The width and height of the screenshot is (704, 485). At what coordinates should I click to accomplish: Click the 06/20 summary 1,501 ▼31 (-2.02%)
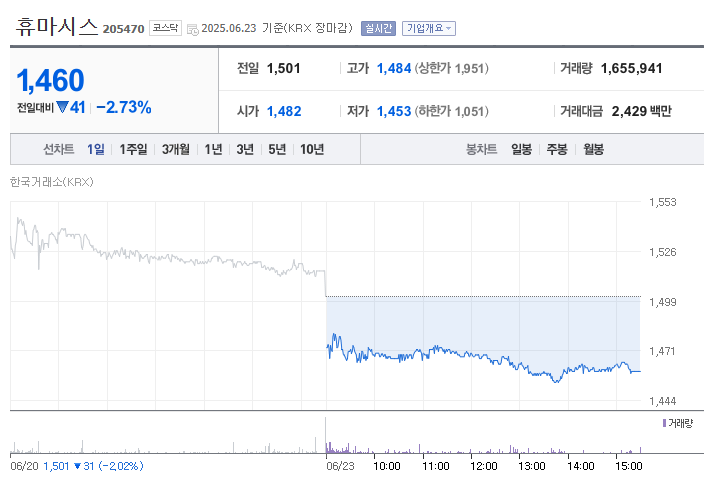point(93,466)
